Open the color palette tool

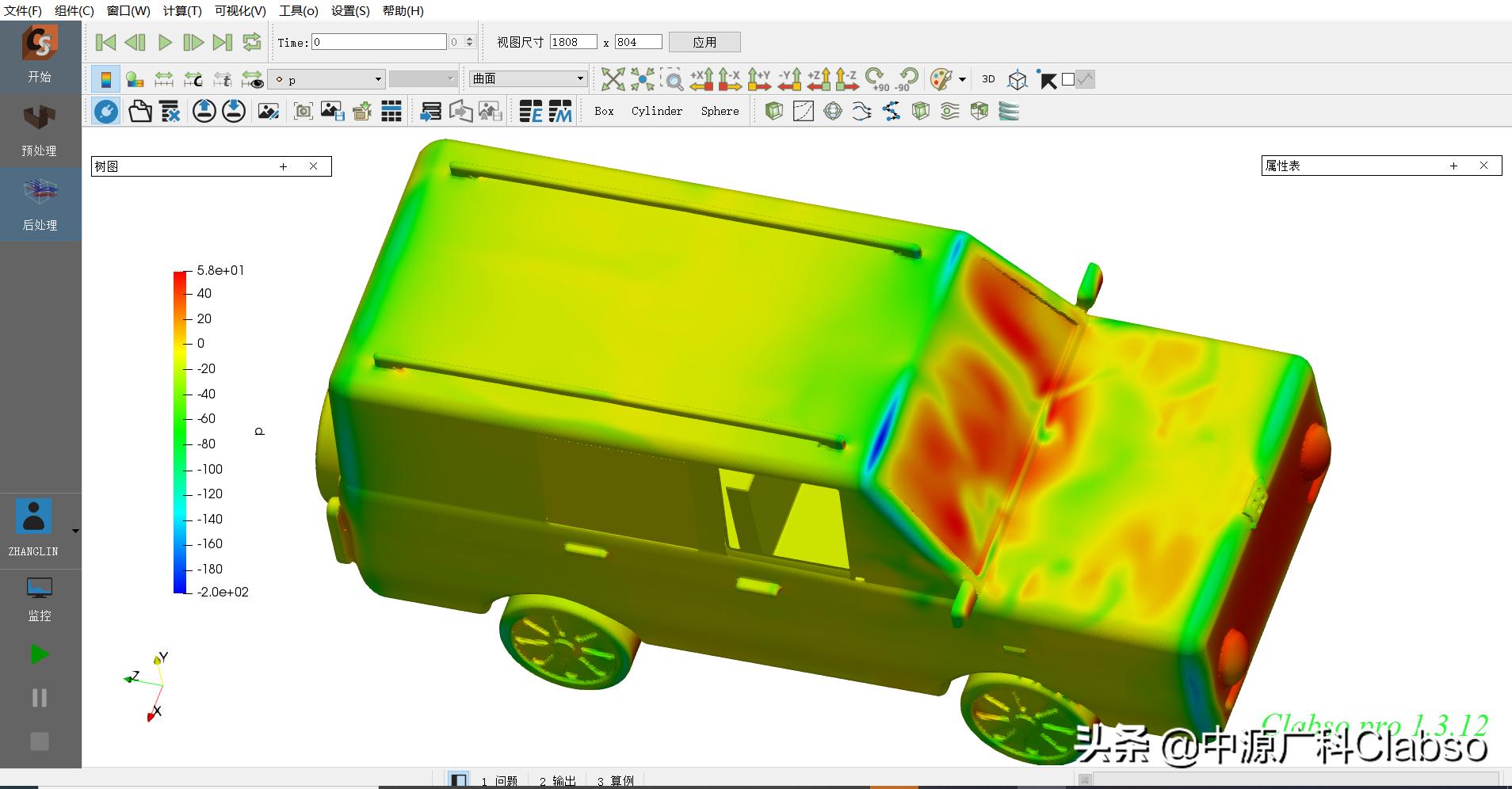[x=941, y=79]
